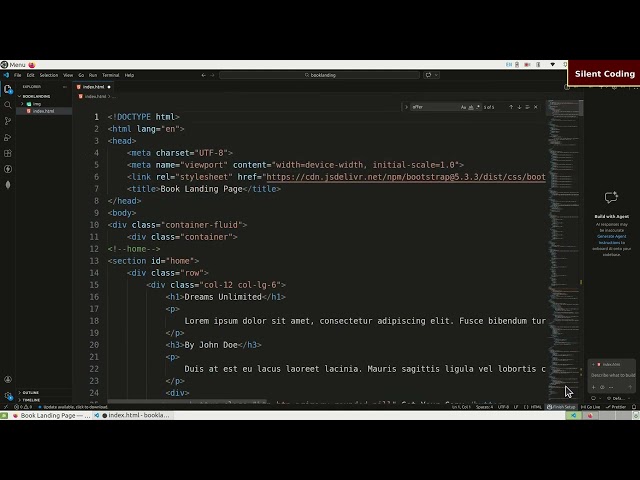Click Ln 1, Col 1 cursor position
This screenshot has width=640, height=480.
(x=461, y=407)
